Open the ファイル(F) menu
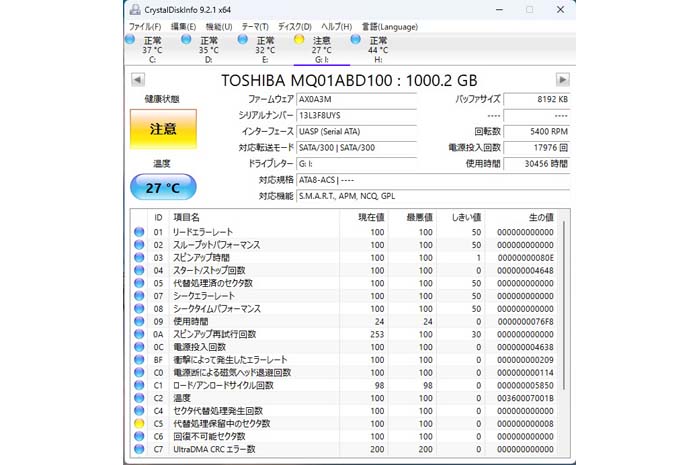The width and height of the screenshot is (700, 465). [x=145, y=27]
